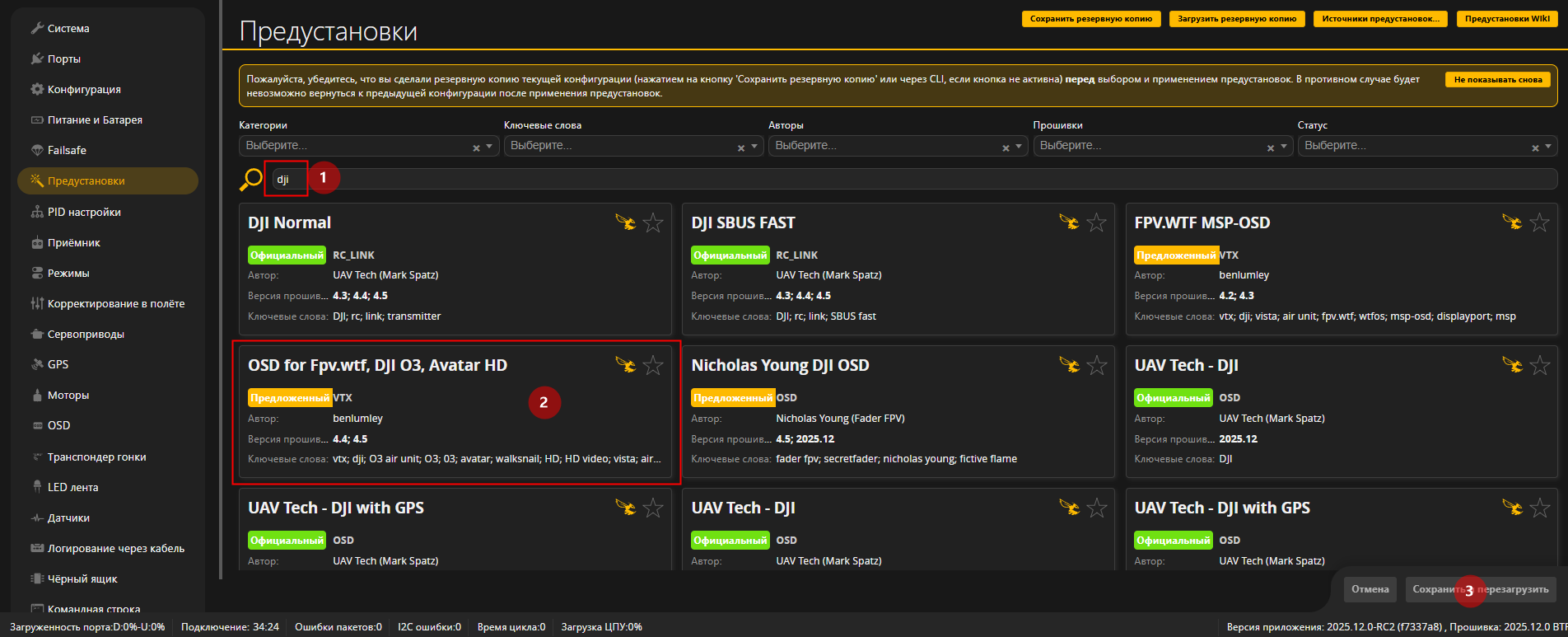The width and height of the screenshot is (1568, 637).
Task: Open the GPS section in sidebar
Action: (x=58, y=364)
